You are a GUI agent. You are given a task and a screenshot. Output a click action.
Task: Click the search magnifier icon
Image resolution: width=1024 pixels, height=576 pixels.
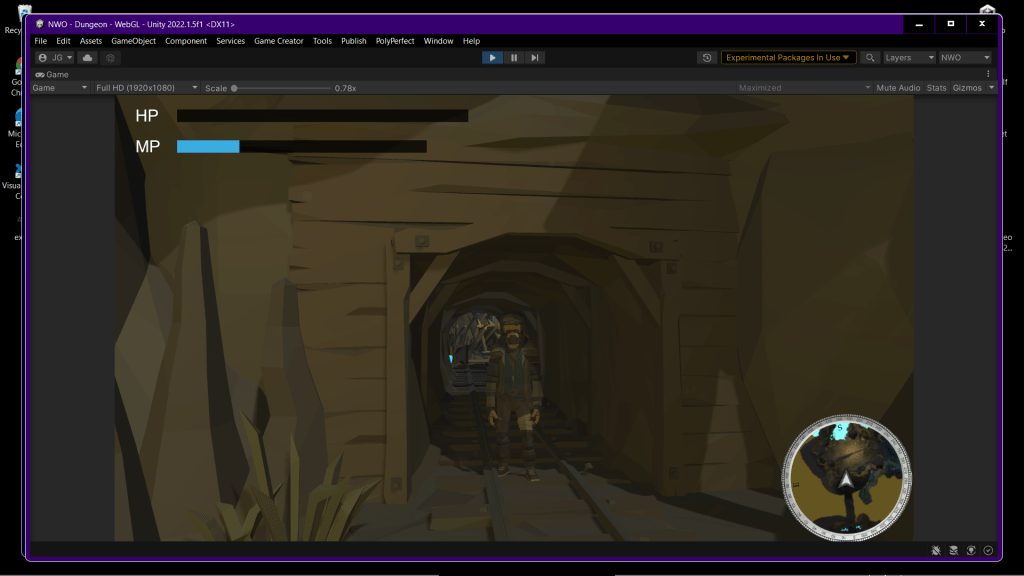point(870,58)
